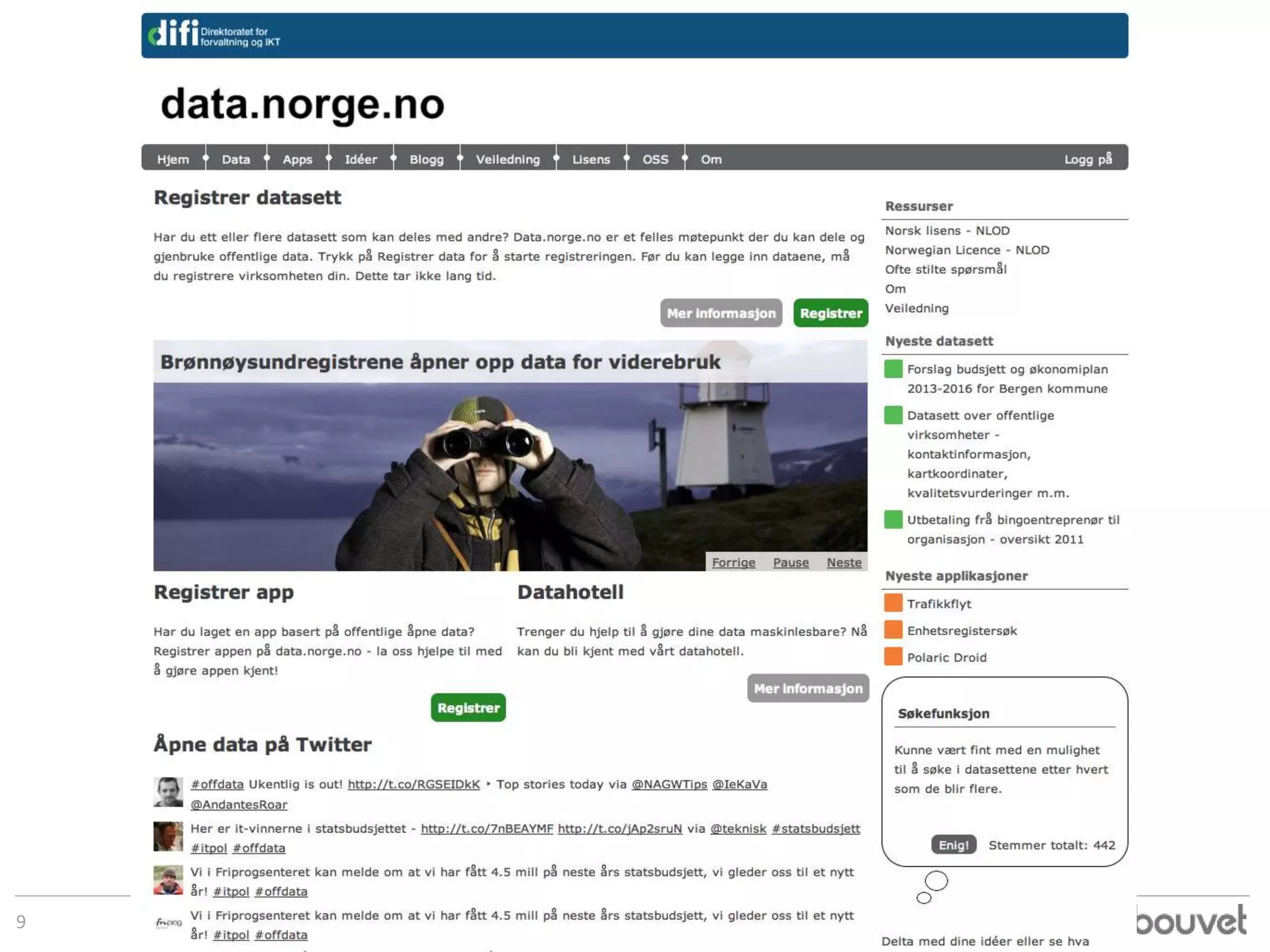Open http://t.co/RGSEIDkK tweet link
The height and width of the screenshot is (952, 1270).
(x=414, y=784)
